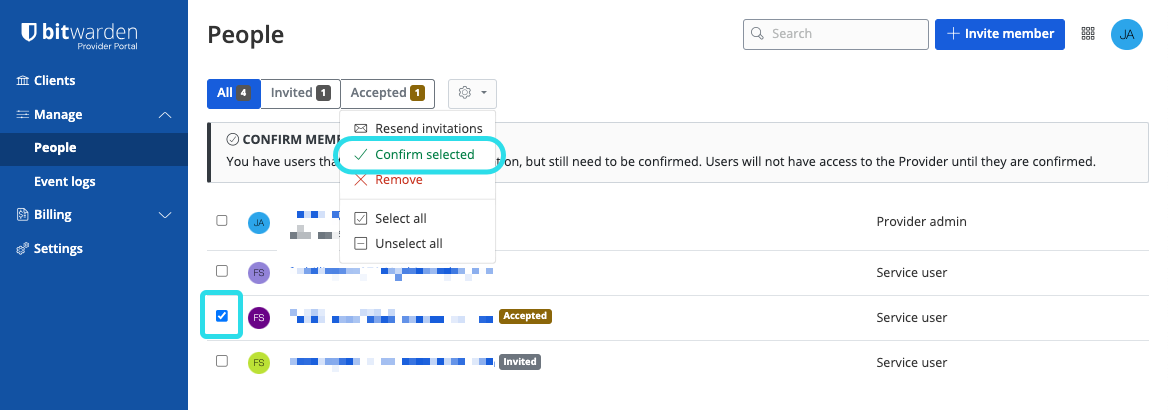Click the Bitwarden shield logo
This screenshot has width=1168, height=410.
[29, 34]
